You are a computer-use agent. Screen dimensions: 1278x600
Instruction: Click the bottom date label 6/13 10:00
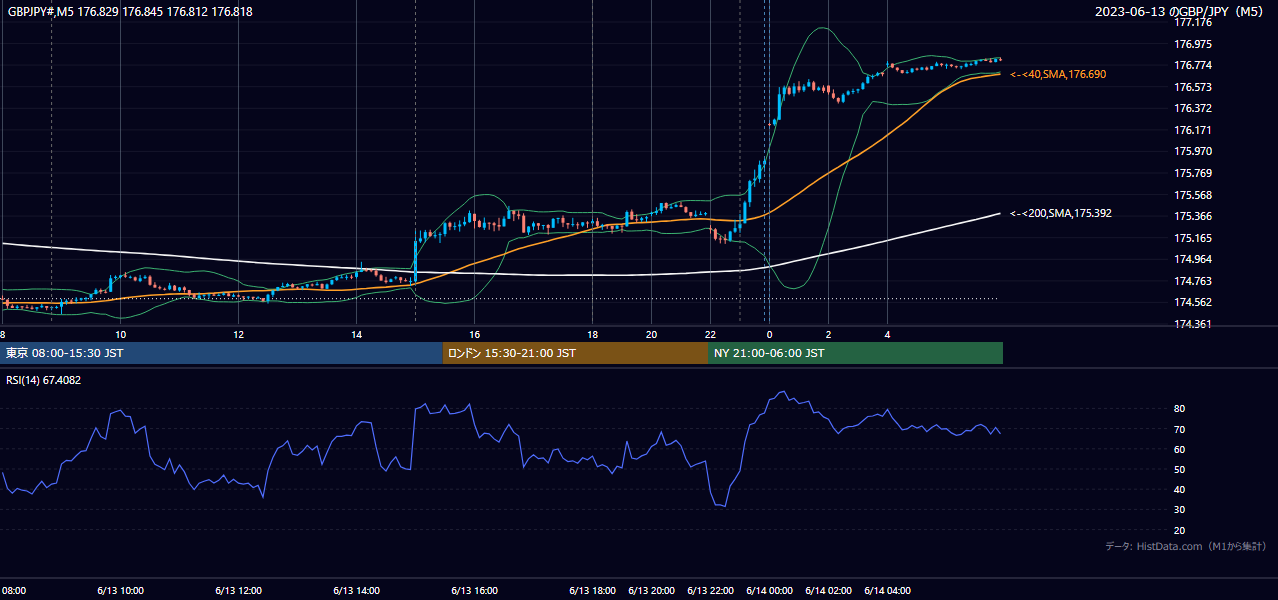tap(120, 591)
